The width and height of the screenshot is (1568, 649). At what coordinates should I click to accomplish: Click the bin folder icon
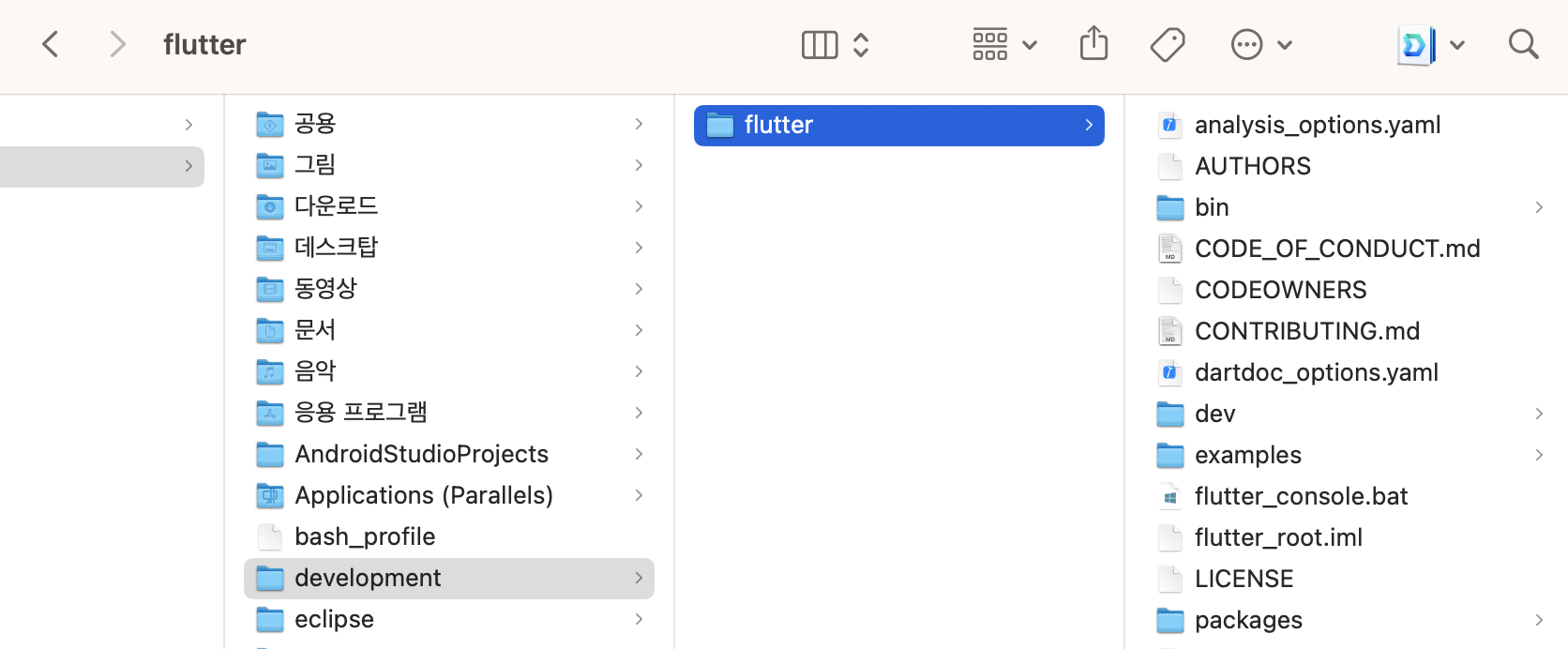tap(1170, 206)
